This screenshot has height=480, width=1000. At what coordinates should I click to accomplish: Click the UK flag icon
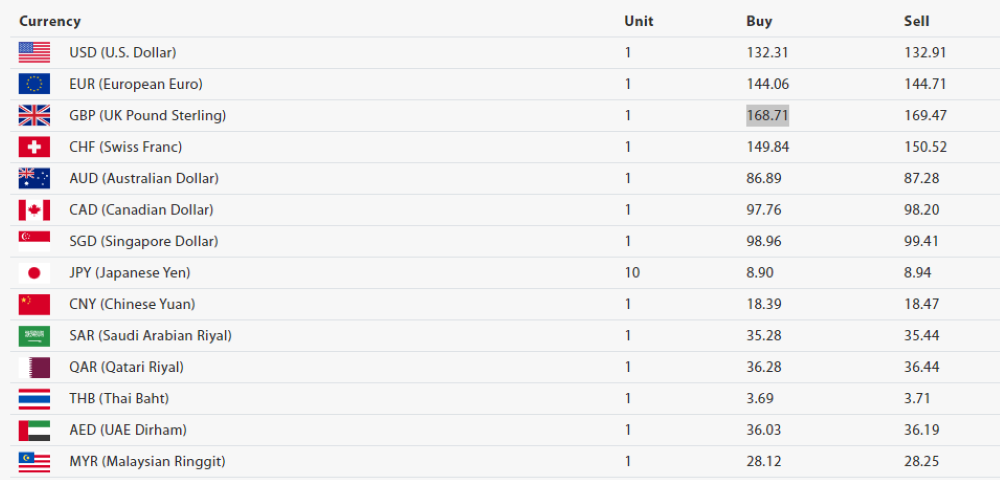coord(34,115)
